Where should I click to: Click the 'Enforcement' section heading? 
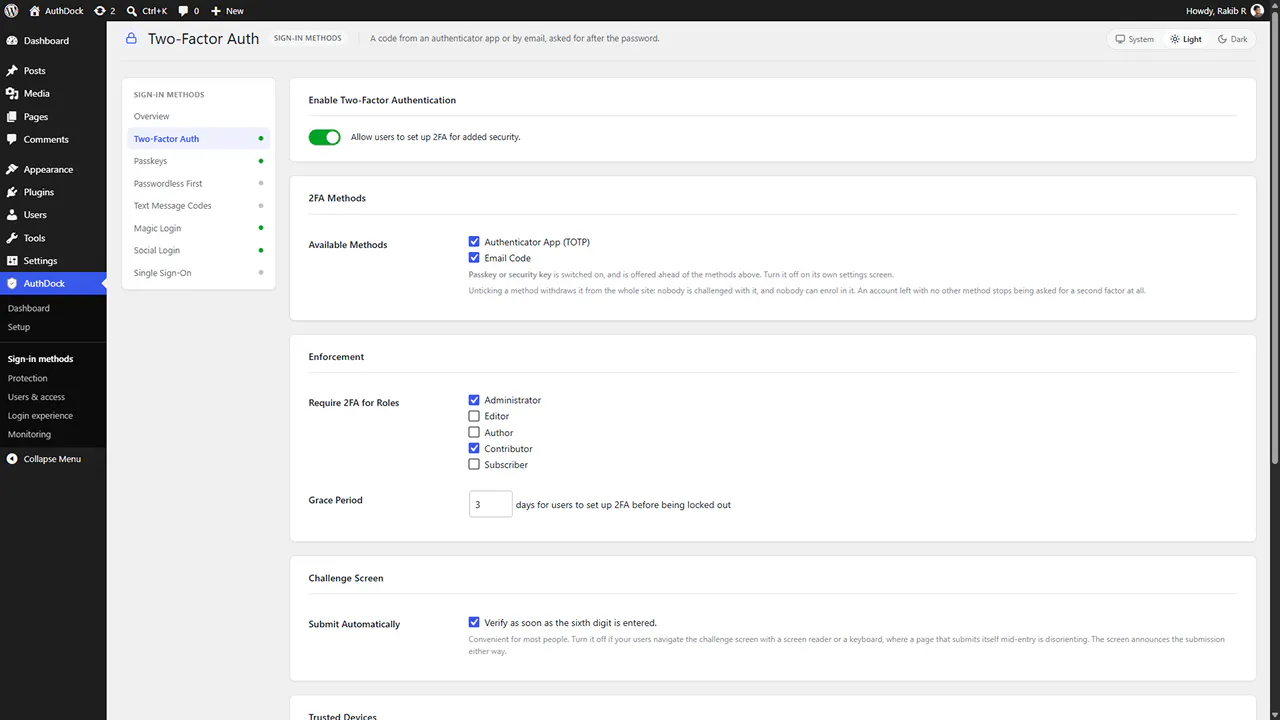[336, 357]
